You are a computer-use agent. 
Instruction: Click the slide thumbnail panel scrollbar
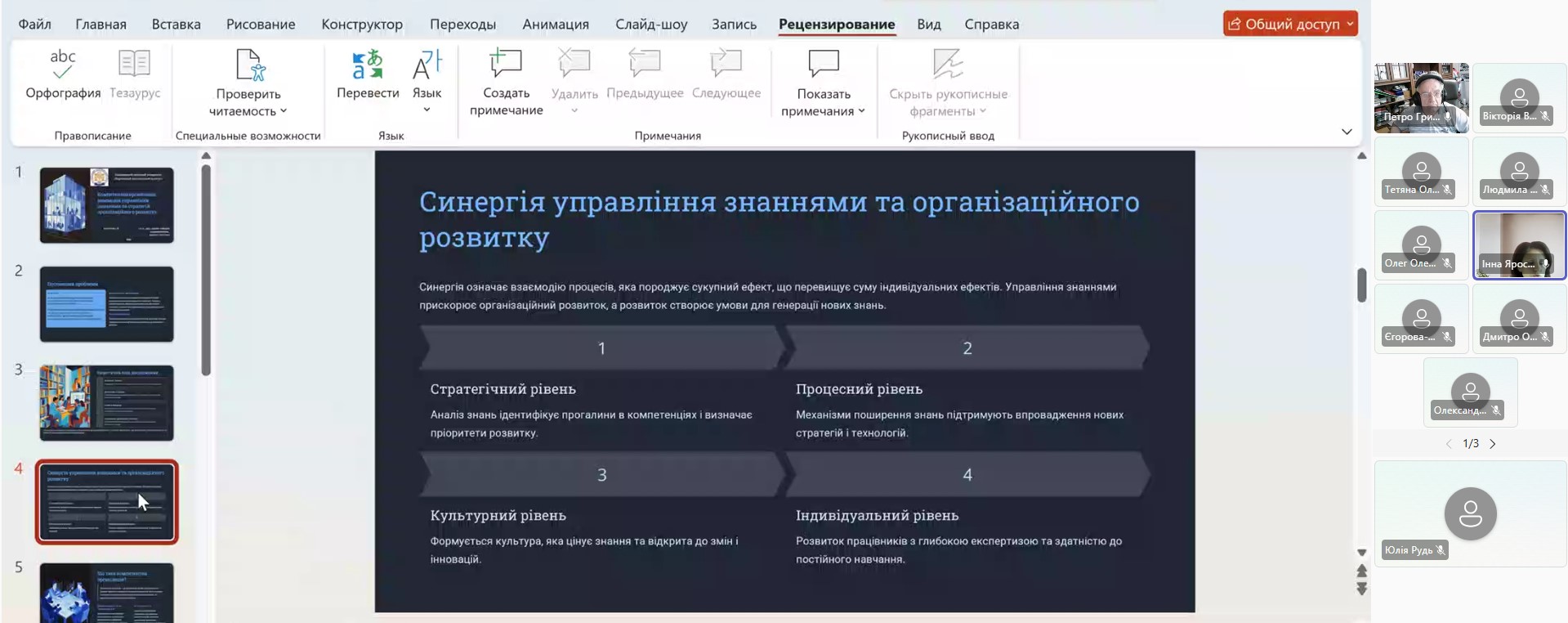pos(206,270)
